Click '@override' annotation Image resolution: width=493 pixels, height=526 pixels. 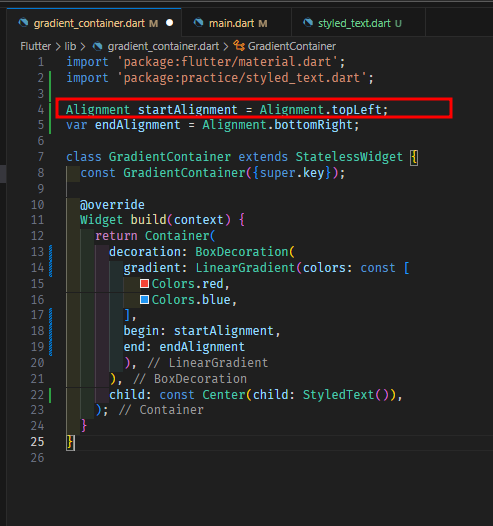pos(112,205)
